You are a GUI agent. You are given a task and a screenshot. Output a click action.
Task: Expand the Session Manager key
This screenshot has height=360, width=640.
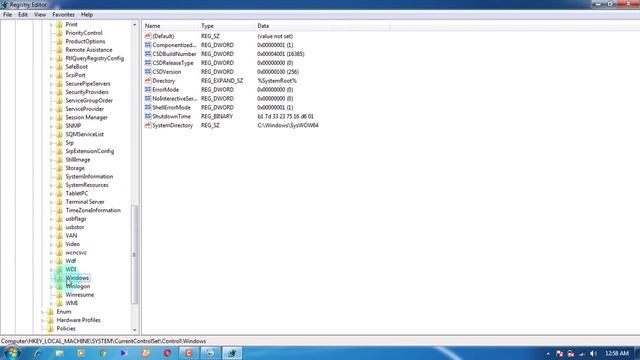(x=51, y=118)
